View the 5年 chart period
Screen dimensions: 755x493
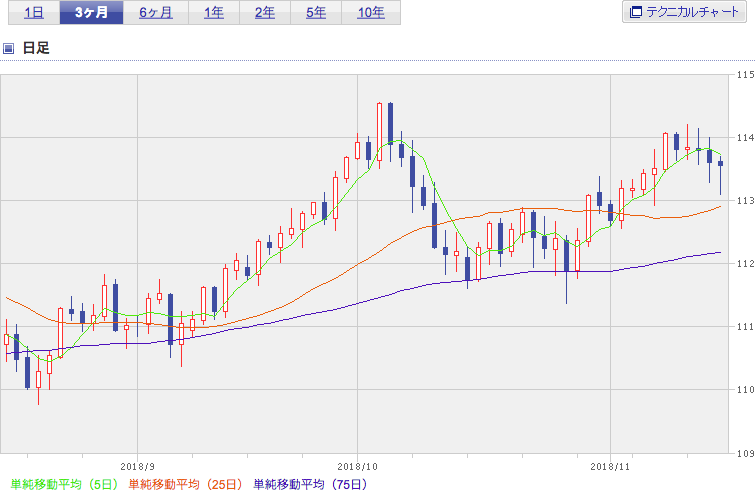(x=316, y=13)
